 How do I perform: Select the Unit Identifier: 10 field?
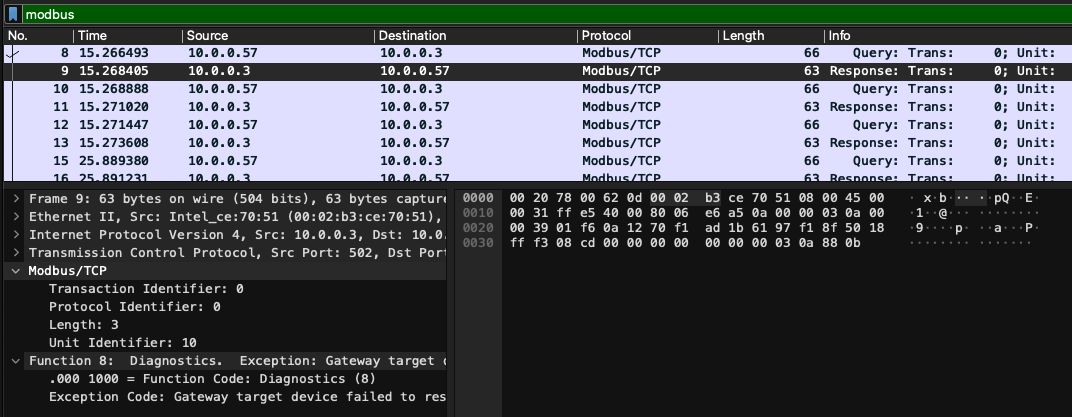pos(122,342)
